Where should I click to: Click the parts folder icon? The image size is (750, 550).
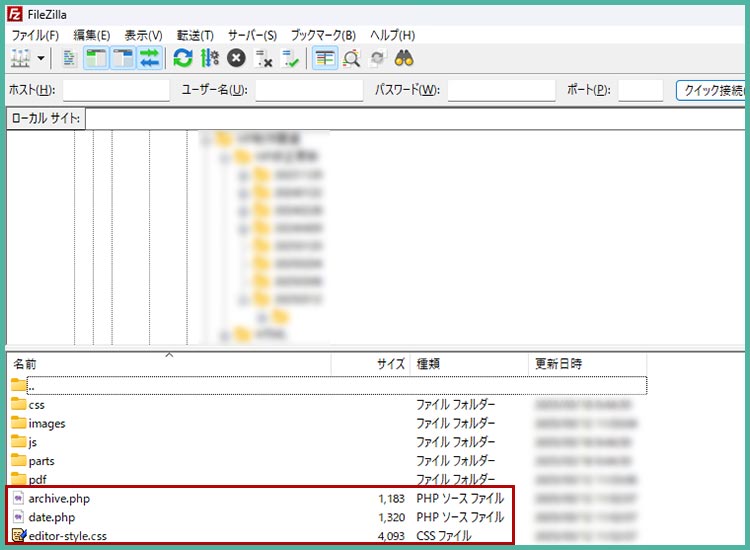[19, 460]
